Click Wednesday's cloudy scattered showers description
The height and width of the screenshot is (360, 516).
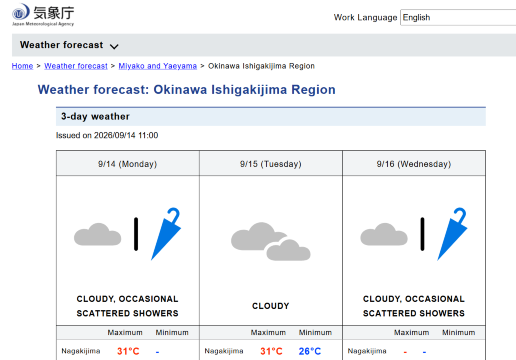click(x=414, y=306)
